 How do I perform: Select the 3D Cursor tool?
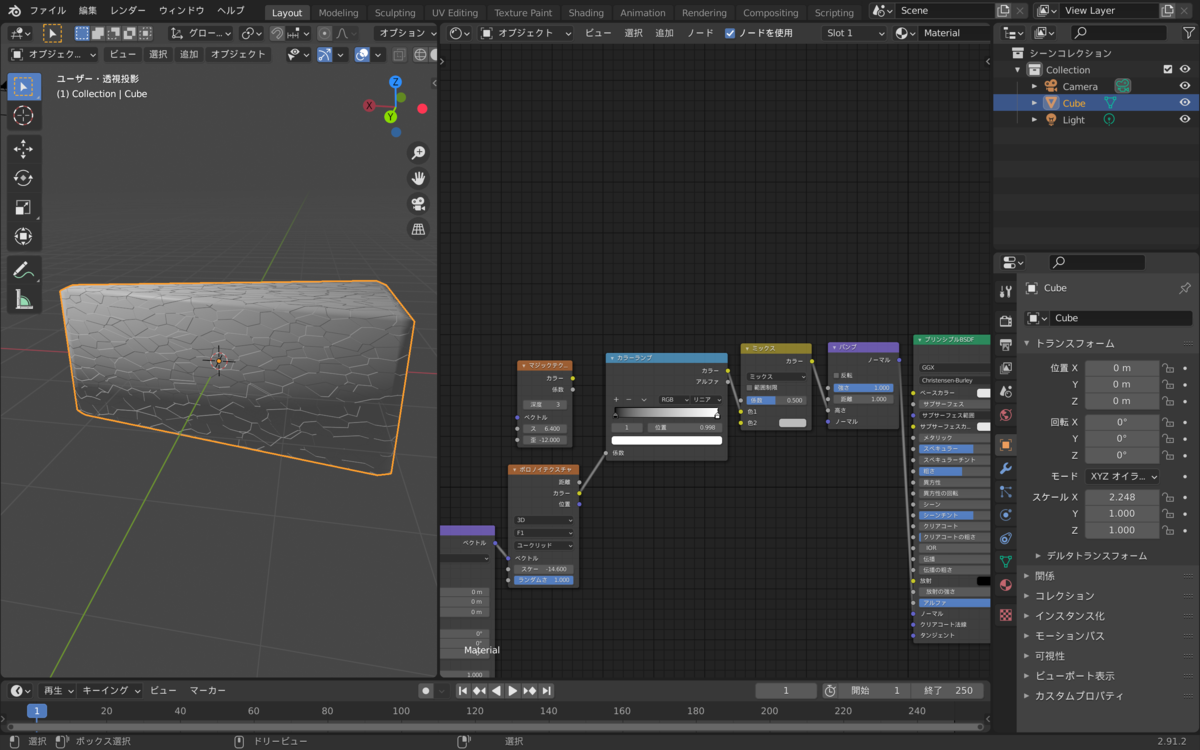click(x=23, y=116)
